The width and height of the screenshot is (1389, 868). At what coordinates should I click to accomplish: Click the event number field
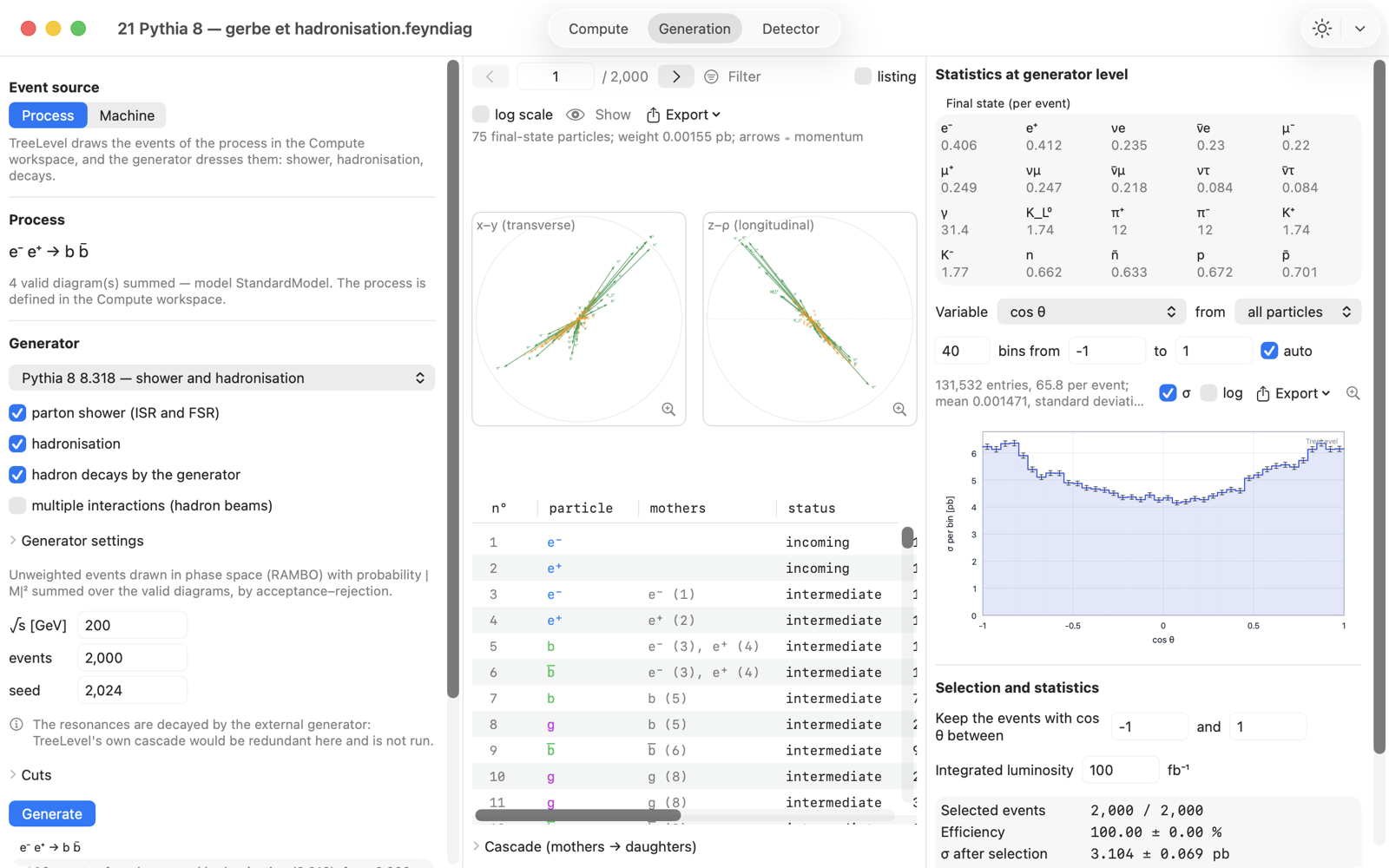click(556, 76)
